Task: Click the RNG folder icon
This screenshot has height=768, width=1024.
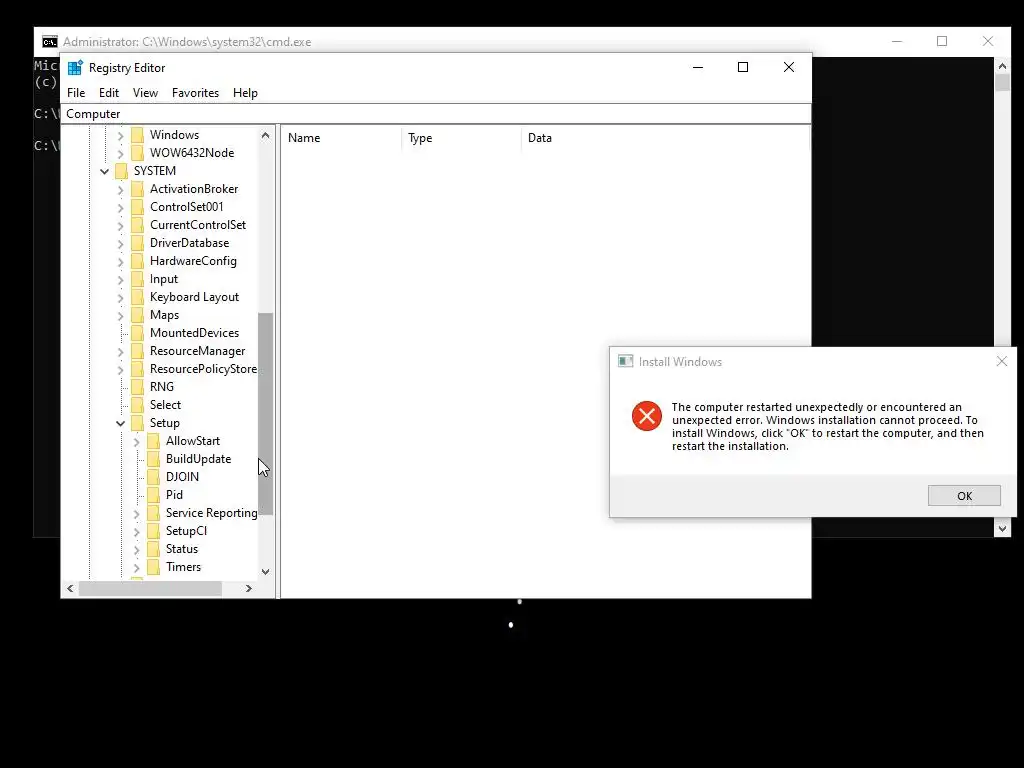Action: click(x=137, y=387)
